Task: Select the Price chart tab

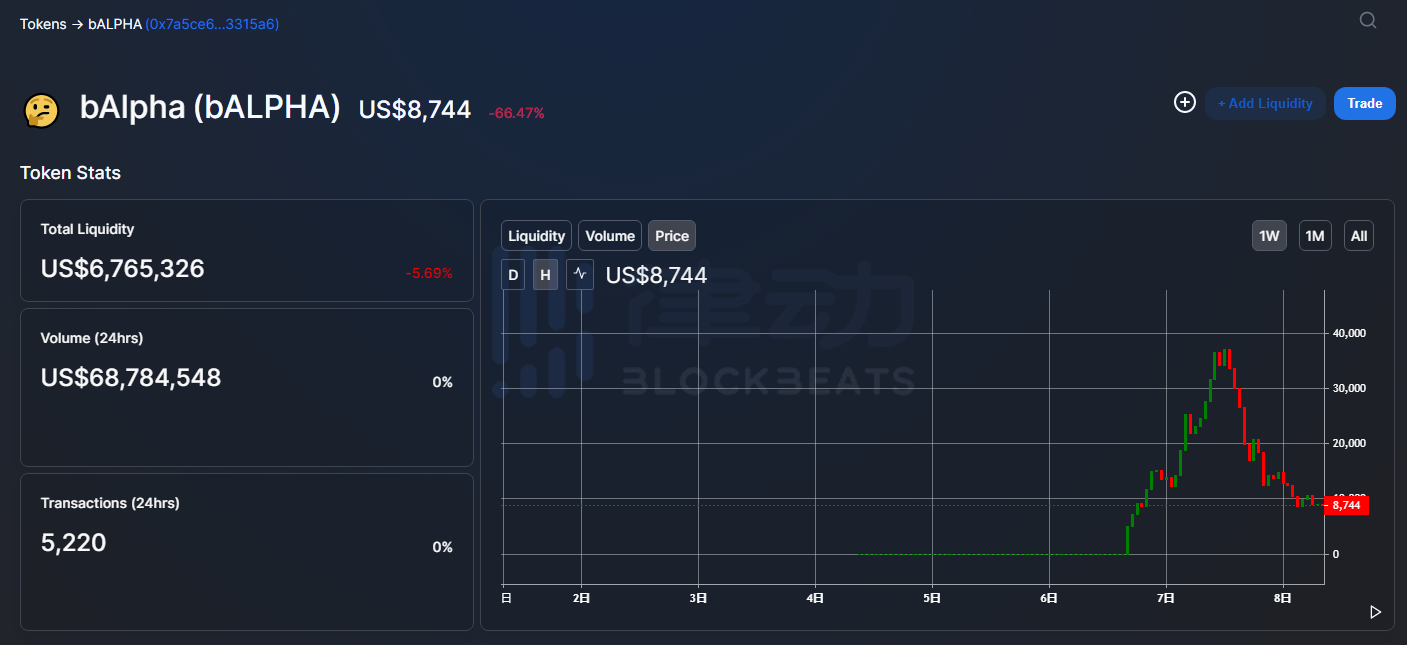Action: 672,236
